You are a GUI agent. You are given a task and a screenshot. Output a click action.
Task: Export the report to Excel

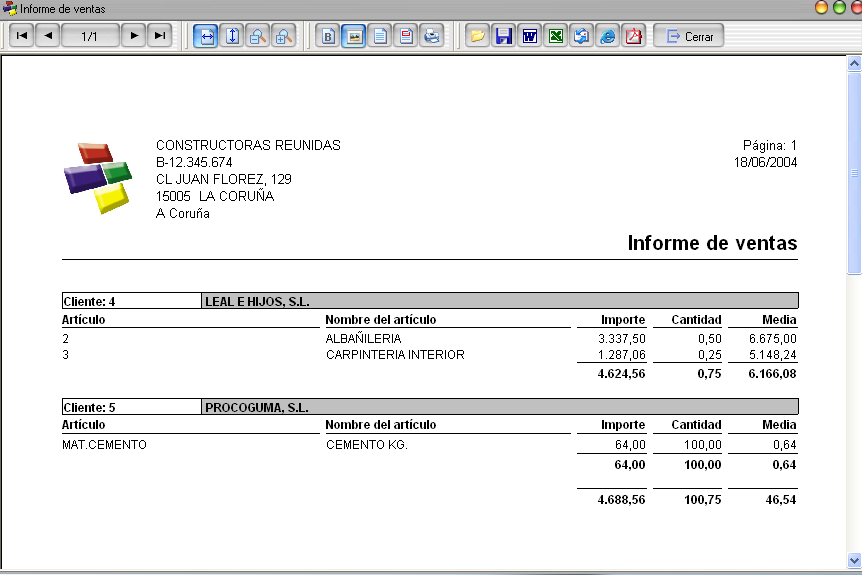click(x=556, y=36)
